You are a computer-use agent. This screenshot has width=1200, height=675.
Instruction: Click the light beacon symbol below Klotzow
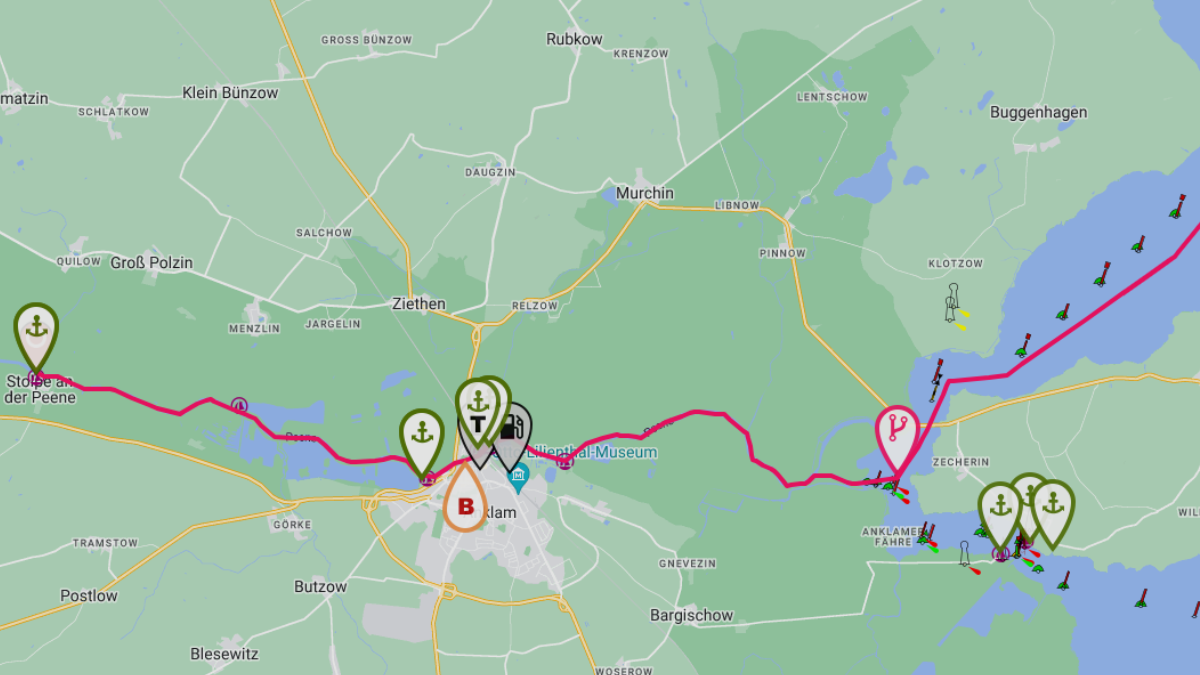tap(951, 302)
